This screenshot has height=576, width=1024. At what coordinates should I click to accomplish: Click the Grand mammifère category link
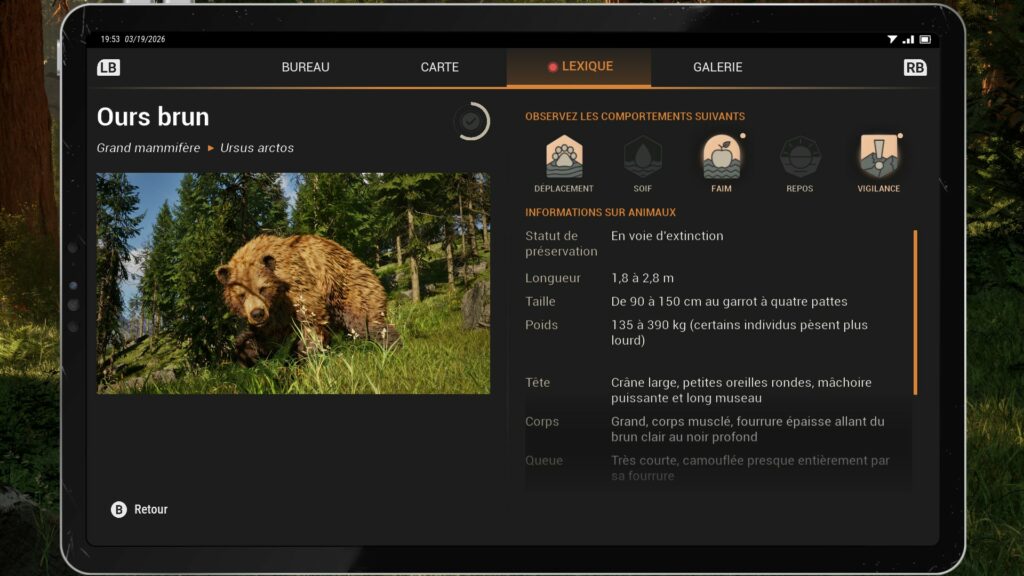148,148
